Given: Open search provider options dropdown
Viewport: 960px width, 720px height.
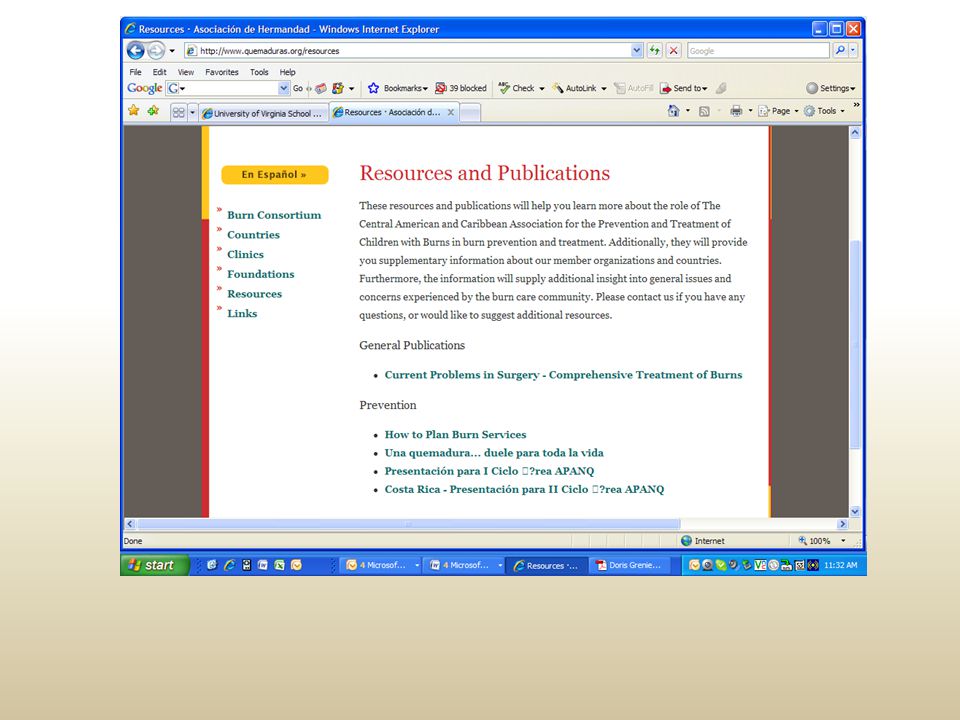Looking at the screenshot, I should [x=853, y=51].
